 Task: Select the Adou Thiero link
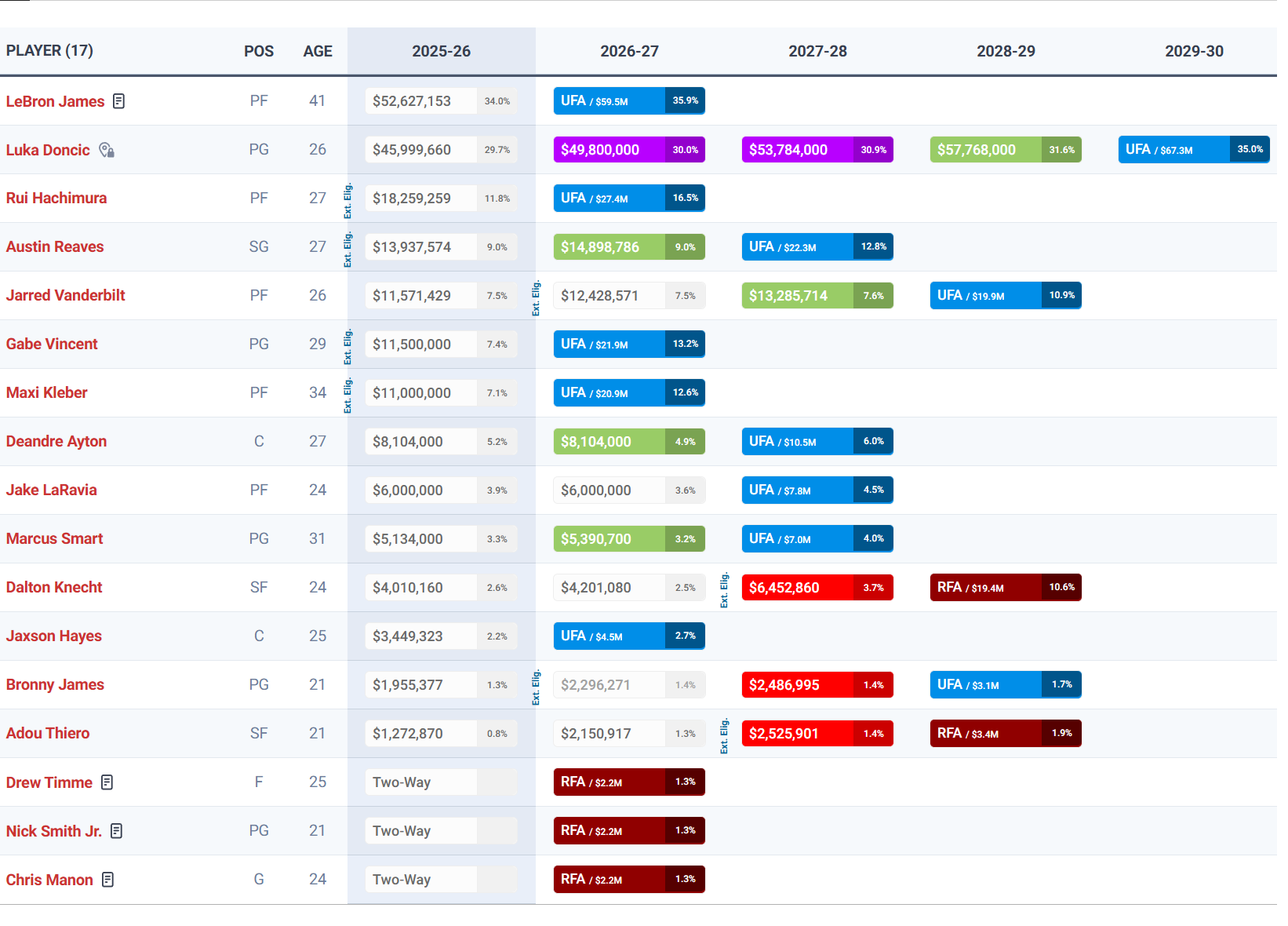[x=48, y=734]
